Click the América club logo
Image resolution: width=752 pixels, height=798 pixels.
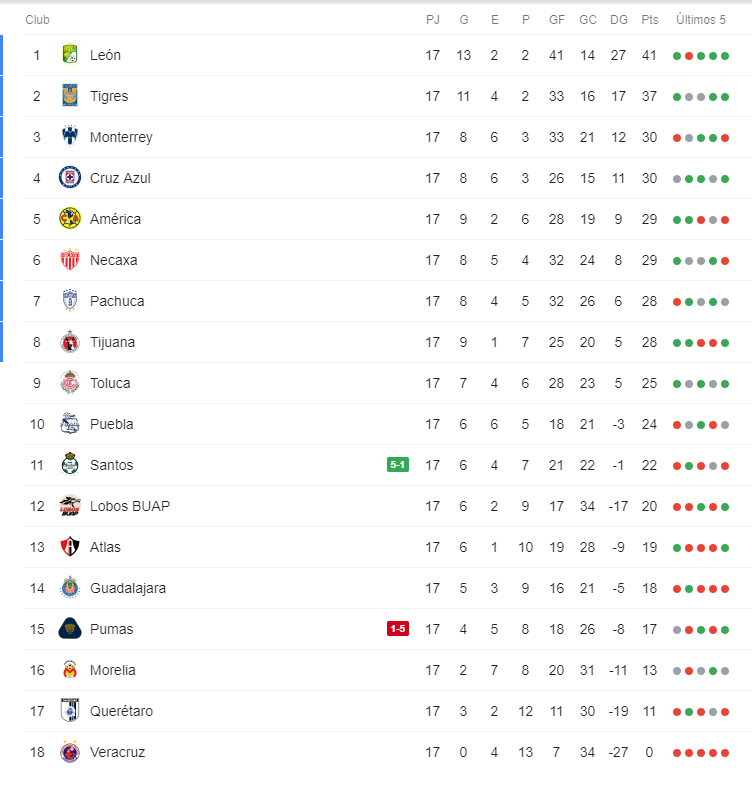(x=69, y=219)
